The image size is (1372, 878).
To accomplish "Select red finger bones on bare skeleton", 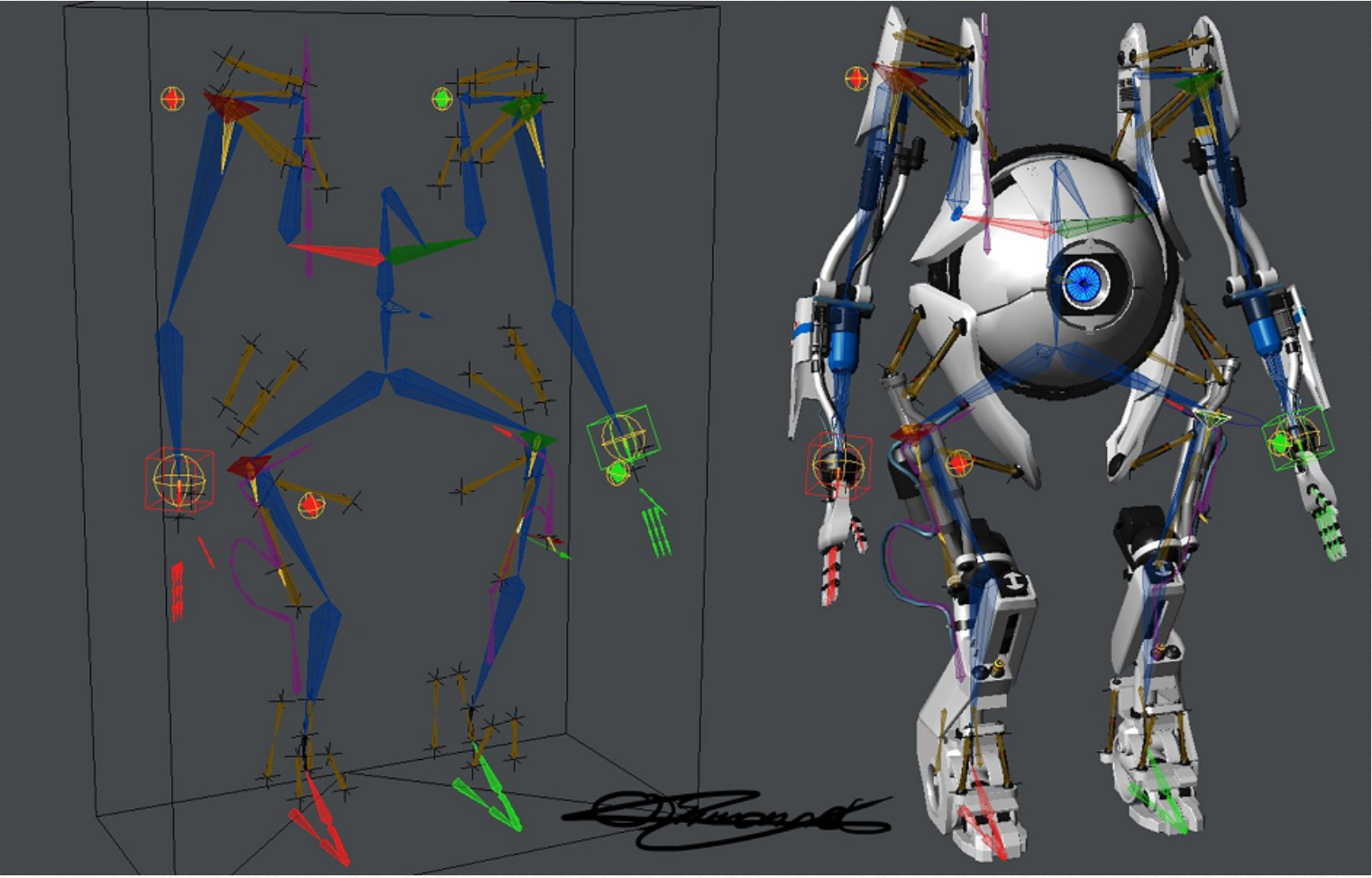I will click(178, 591).
